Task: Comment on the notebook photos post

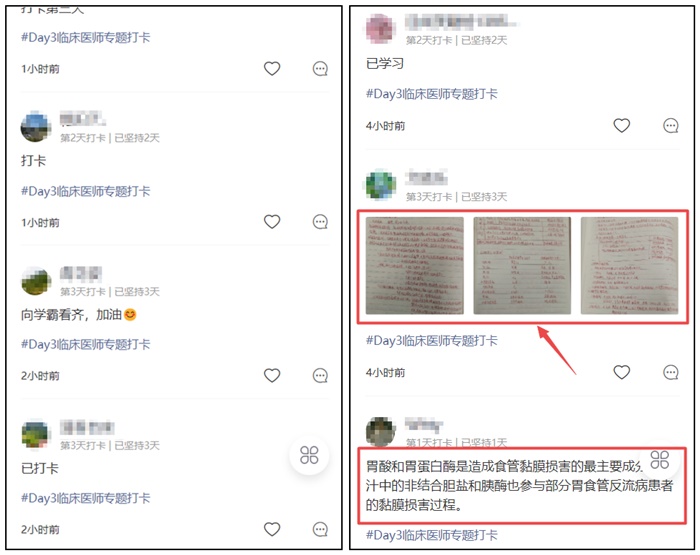Action: pyautogui.click(x=671, y=372)
